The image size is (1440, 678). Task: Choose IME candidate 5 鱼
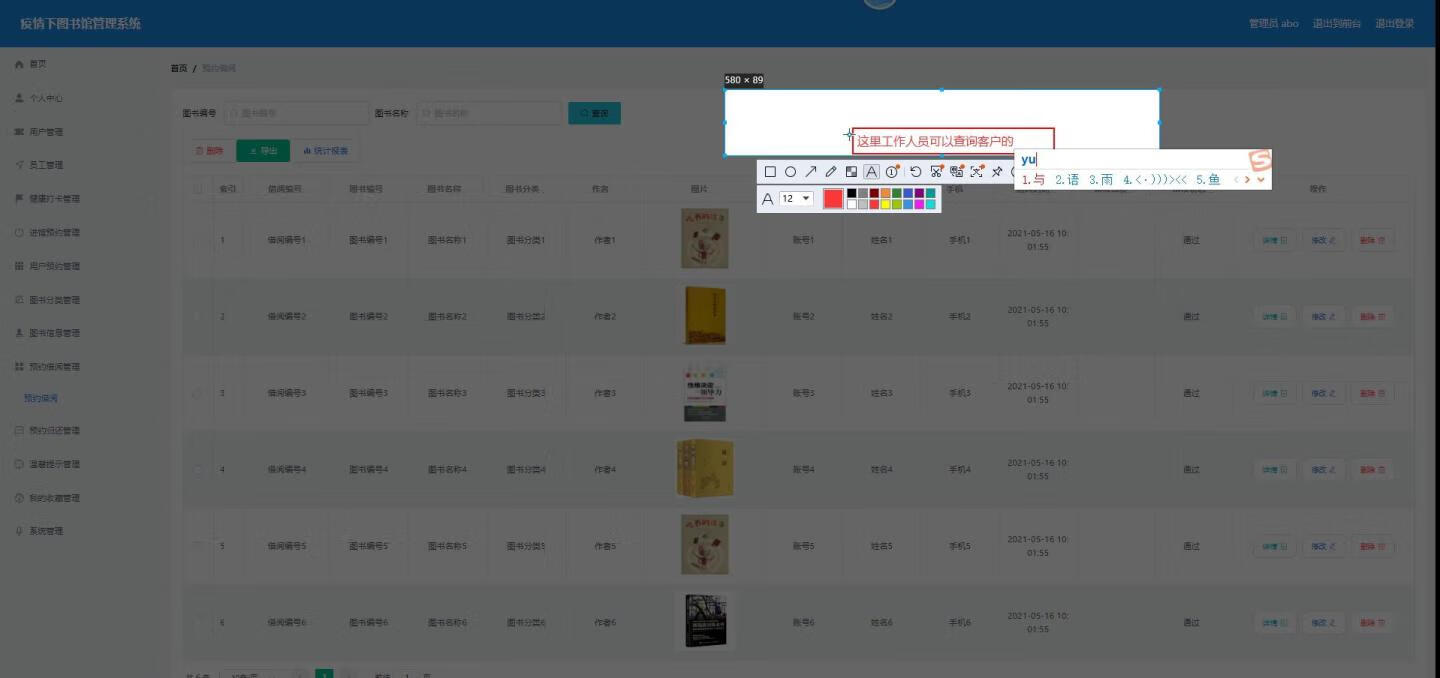(x=1208, y=180)
